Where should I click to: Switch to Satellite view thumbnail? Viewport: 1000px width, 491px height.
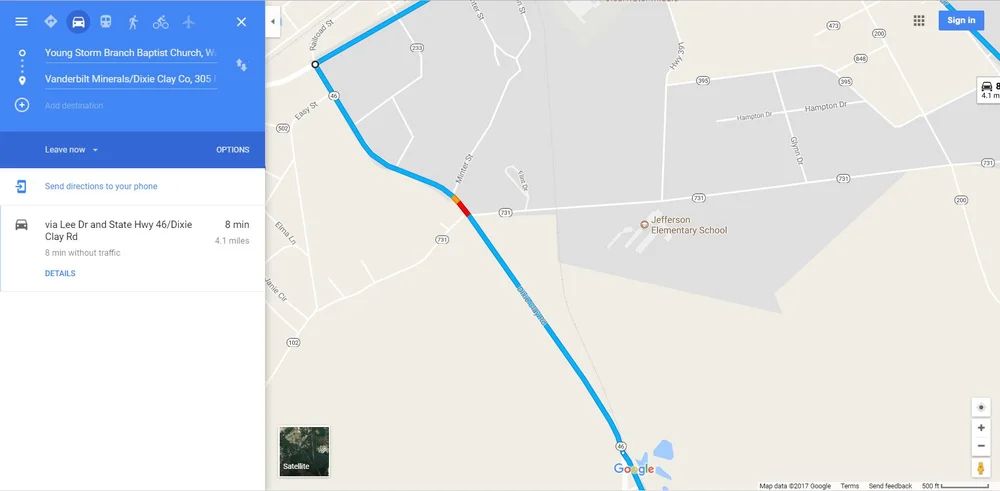click(304, 451)
